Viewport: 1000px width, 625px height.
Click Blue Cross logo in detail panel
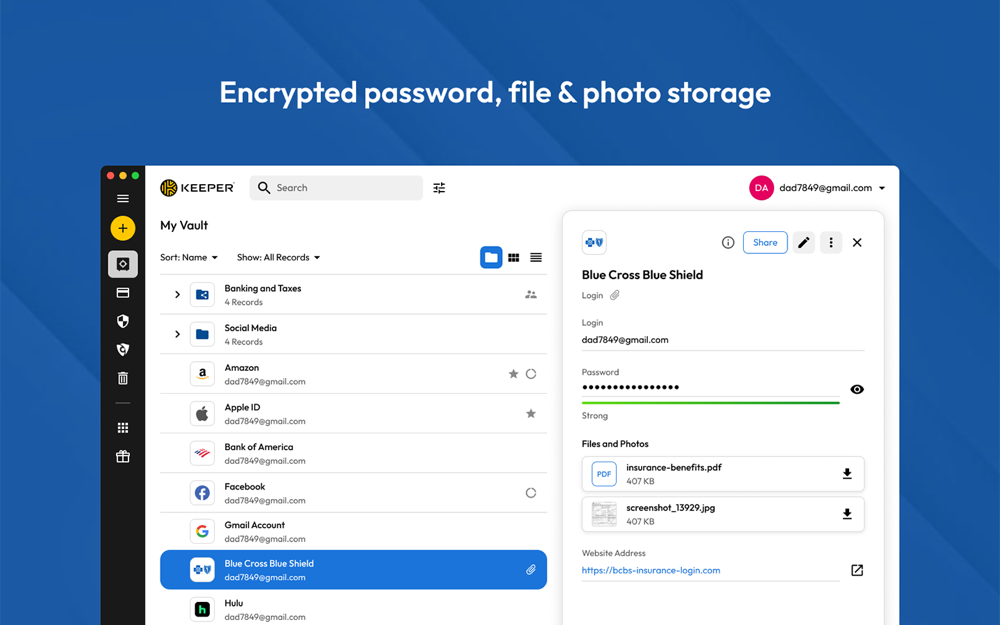point(594,242)
